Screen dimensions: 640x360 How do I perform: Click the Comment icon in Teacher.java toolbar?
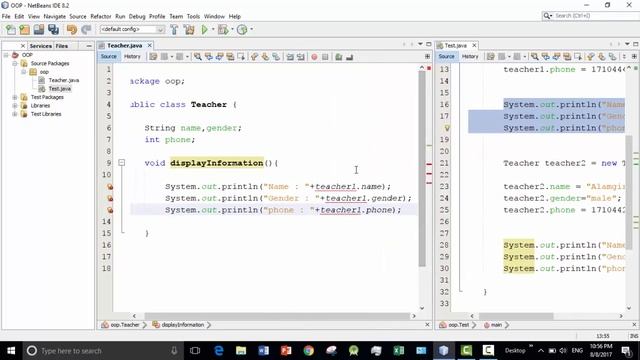coord(338,57)
